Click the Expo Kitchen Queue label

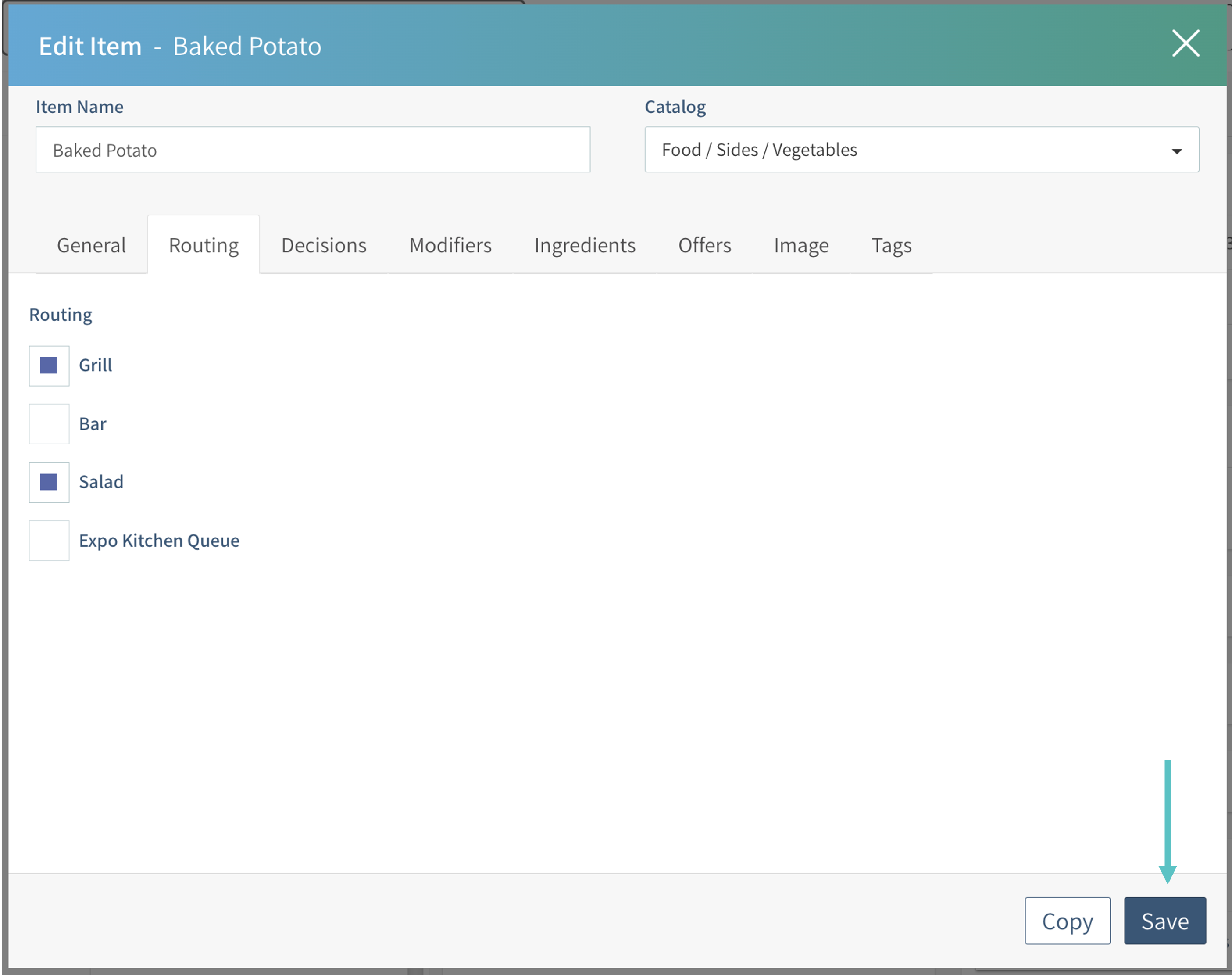(159, 541)
